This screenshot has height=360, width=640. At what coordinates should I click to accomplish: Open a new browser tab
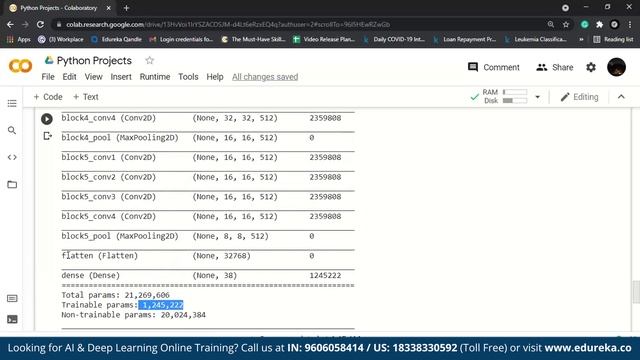pyautogui.click(x=126, y=8)
